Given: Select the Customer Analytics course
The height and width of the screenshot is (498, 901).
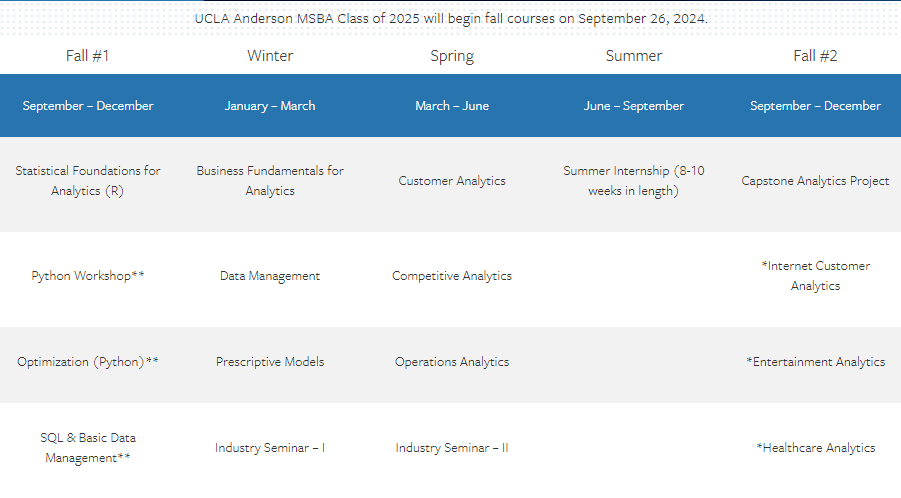Looking at the screenshot, I should (x=452, y=180).
